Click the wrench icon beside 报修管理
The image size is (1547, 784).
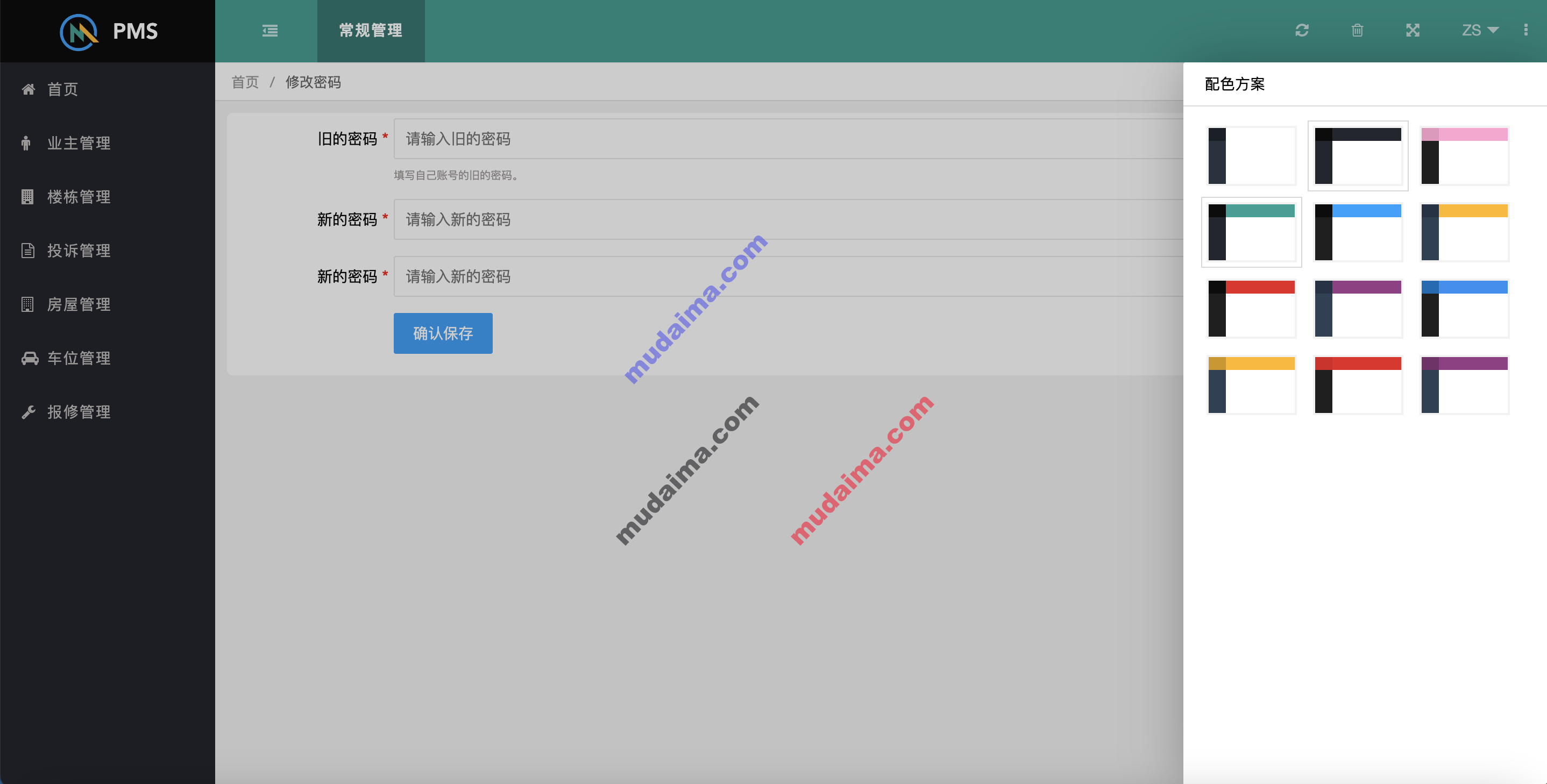pyautogui.click(x=28, y=412)
